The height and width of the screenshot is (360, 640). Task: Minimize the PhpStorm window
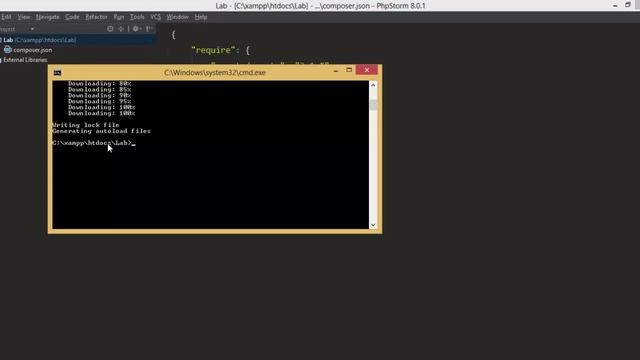point(615,5)
